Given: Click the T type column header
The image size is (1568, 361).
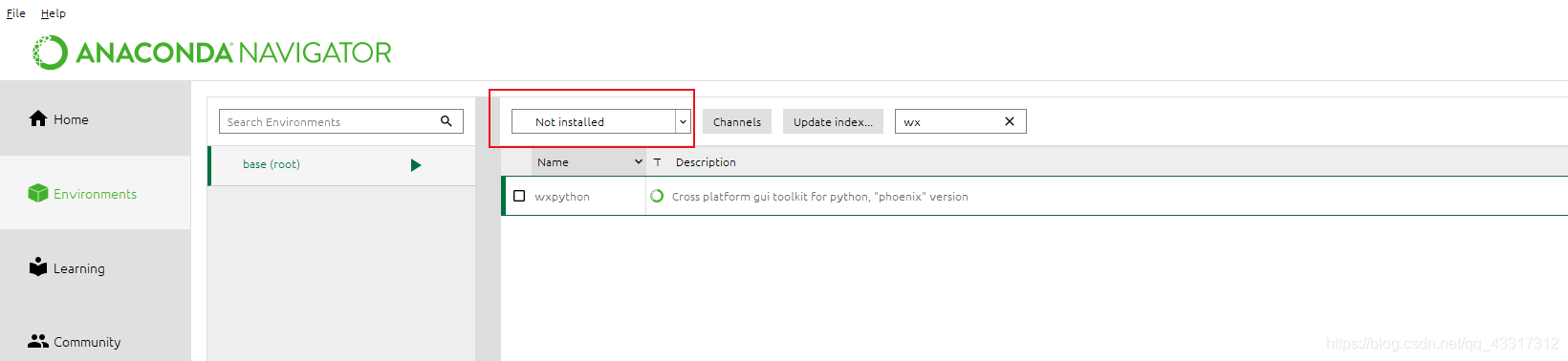Looking at the screenshot, I should pyautogui.click(x=658, y=161).
